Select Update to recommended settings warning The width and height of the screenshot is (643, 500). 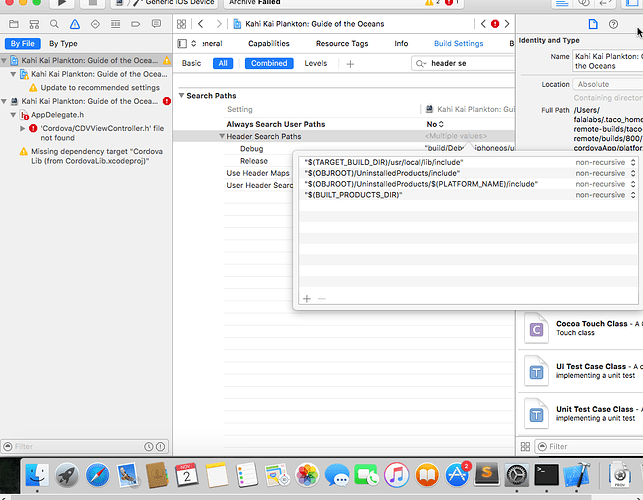point(100,88)
